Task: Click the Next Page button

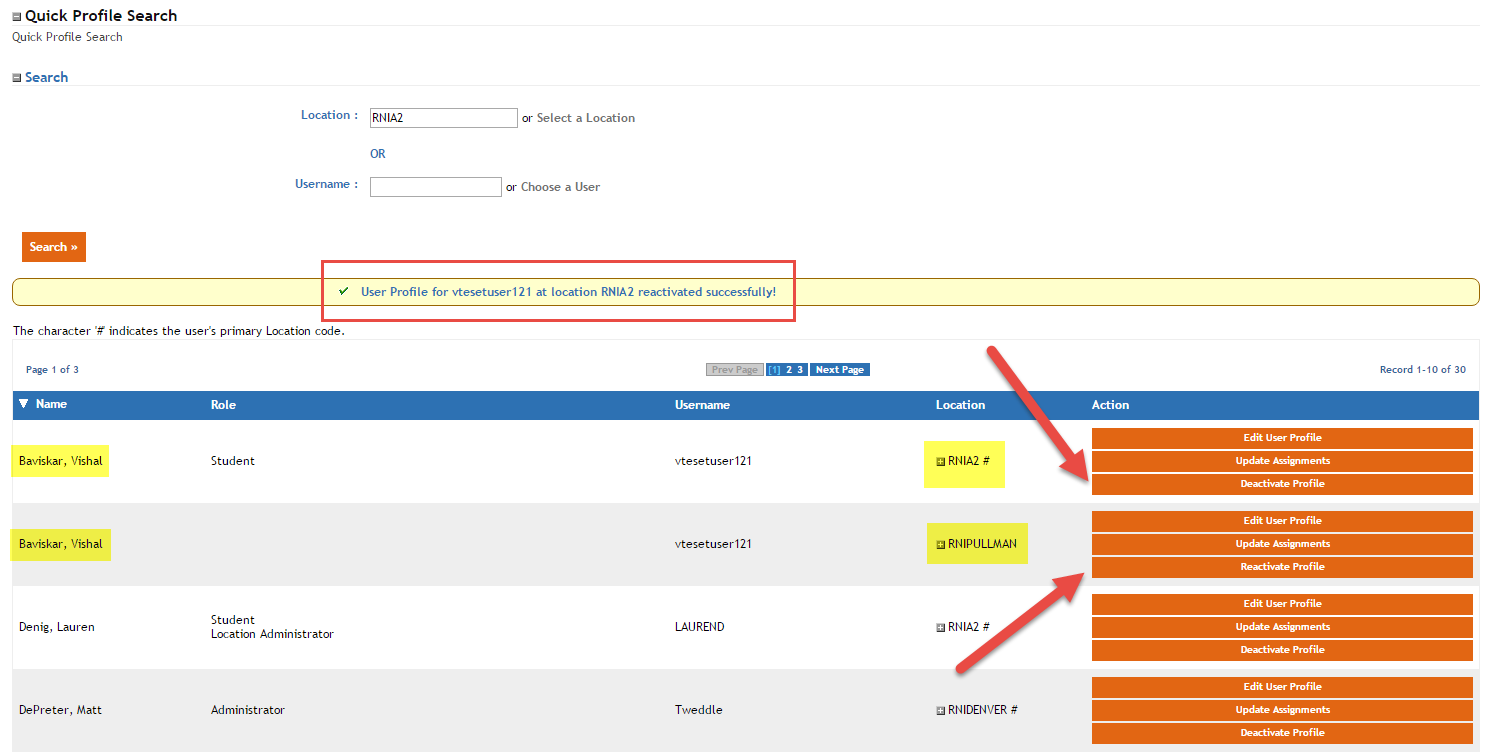Action: click(839, 370)
